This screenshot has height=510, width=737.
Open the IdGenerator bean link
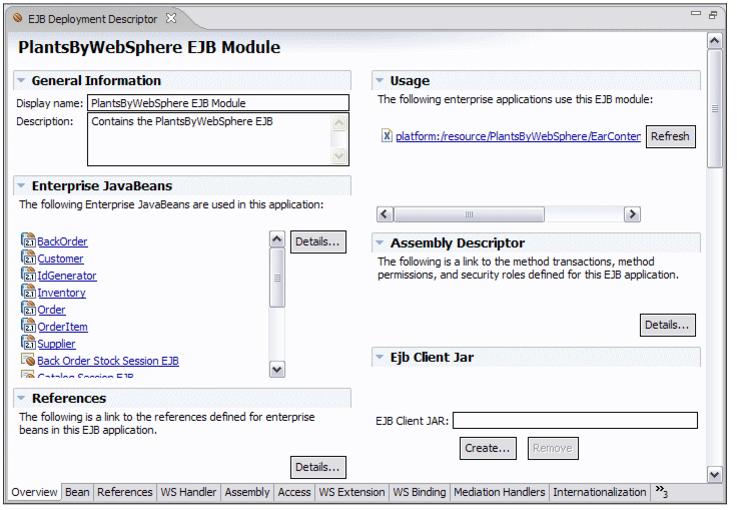pos(67,275)
